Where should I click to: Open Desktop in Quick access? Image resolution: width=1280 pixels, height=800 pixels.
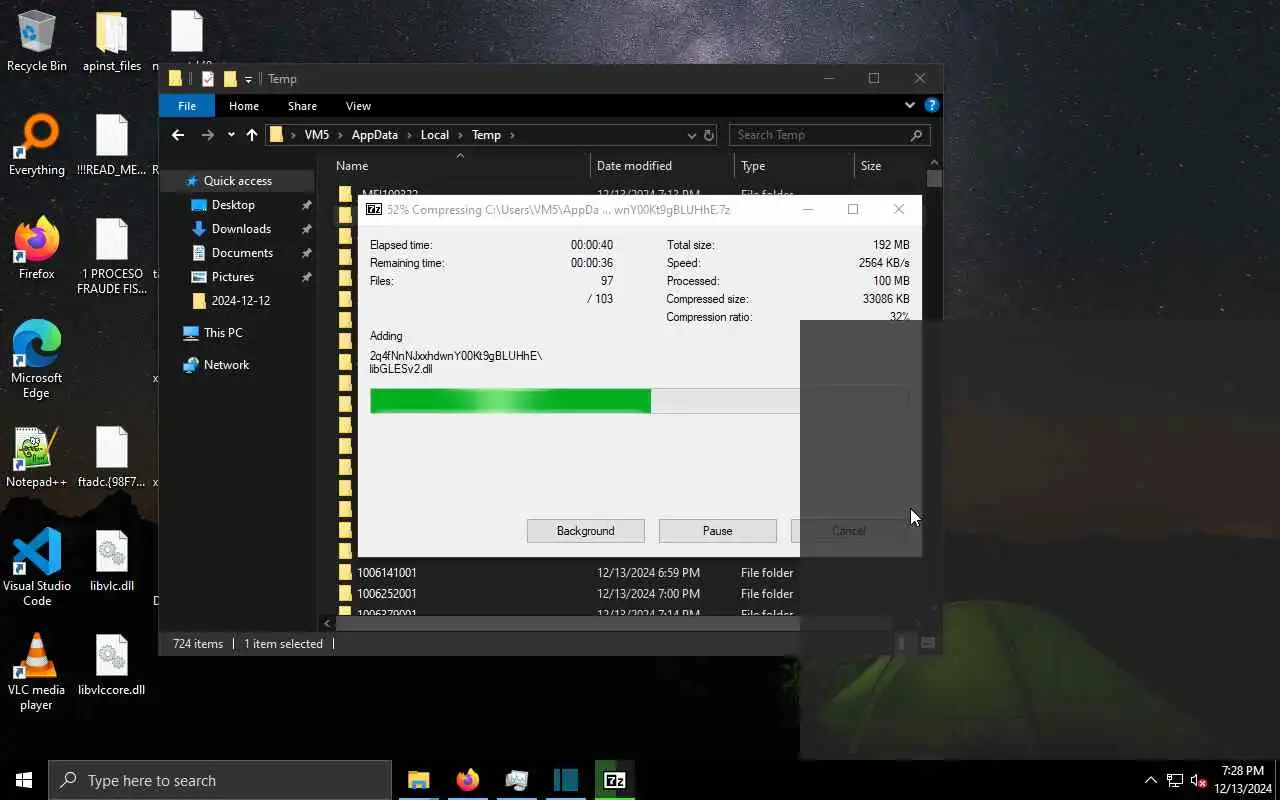(233, 205)
